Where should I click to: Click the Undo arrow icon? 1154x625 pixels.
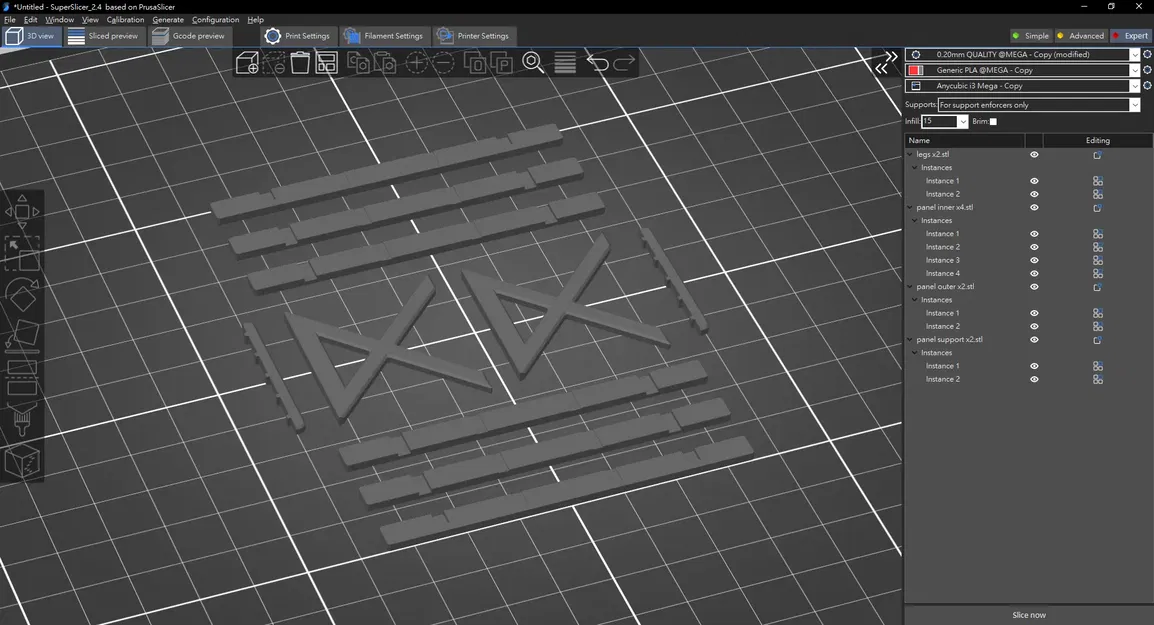coord(597,63)
